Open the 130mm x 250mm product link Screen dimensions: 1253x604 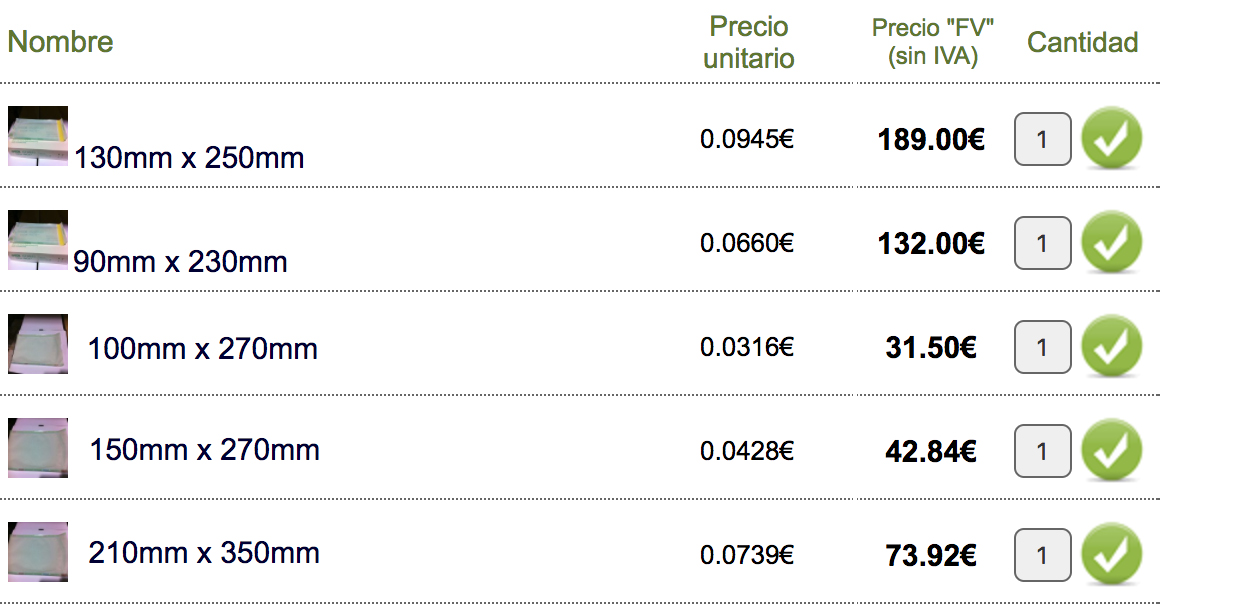click(x=189, y=158)
